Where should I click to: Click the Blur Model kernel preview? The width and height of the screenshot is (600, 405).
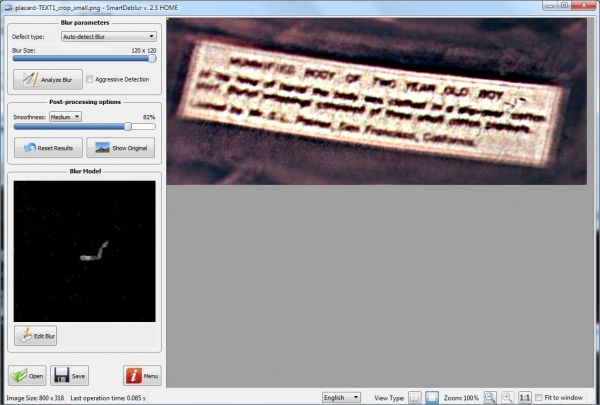(x=85, y=251)
